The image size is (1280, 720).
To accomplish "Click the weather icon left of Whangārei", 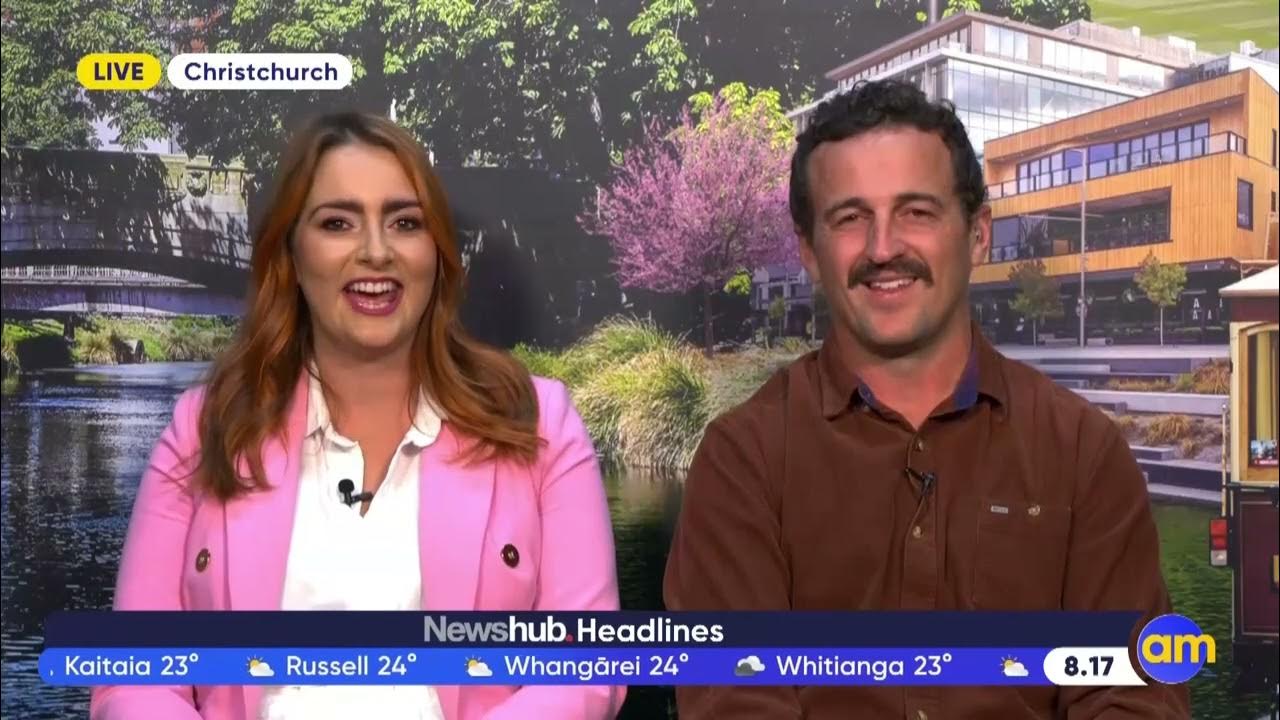I will [478, 667].
